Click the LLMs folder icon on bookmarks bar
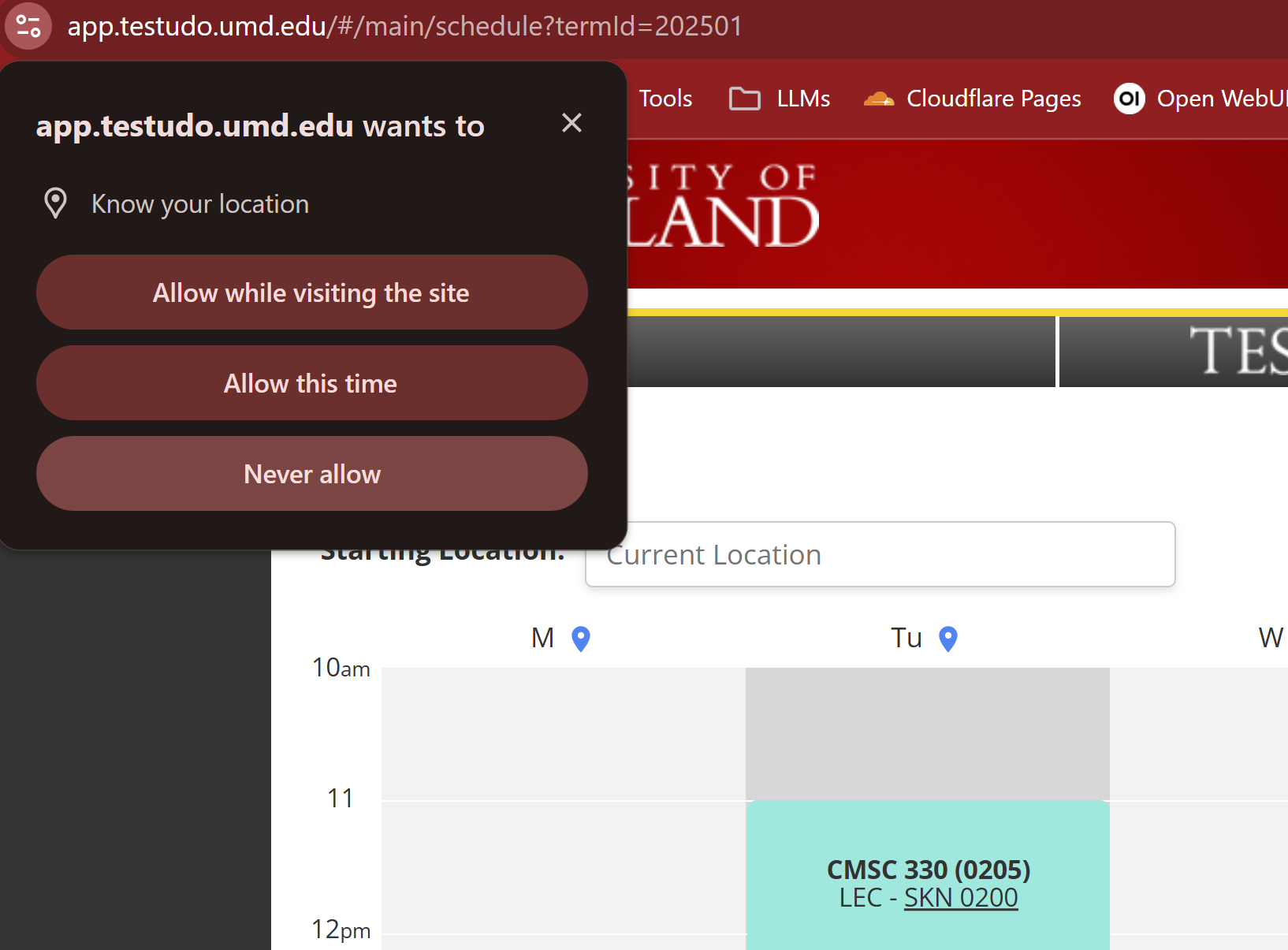This screenshot has width=1288, height=950. click(743, 98)
